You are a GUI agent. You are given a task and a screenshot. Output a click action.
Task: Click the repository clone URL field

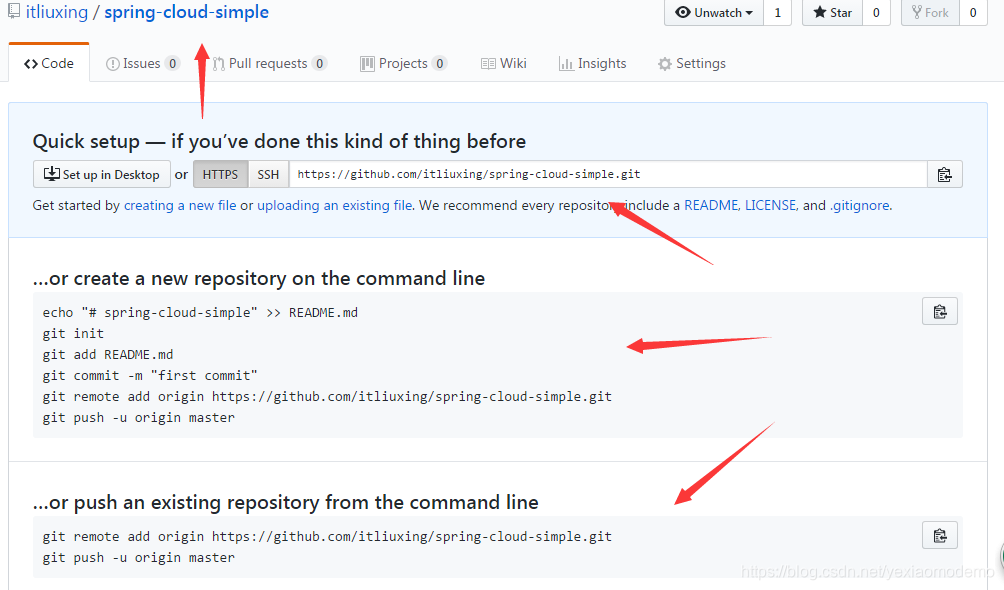pyautogui.click(x=608, y=174)
